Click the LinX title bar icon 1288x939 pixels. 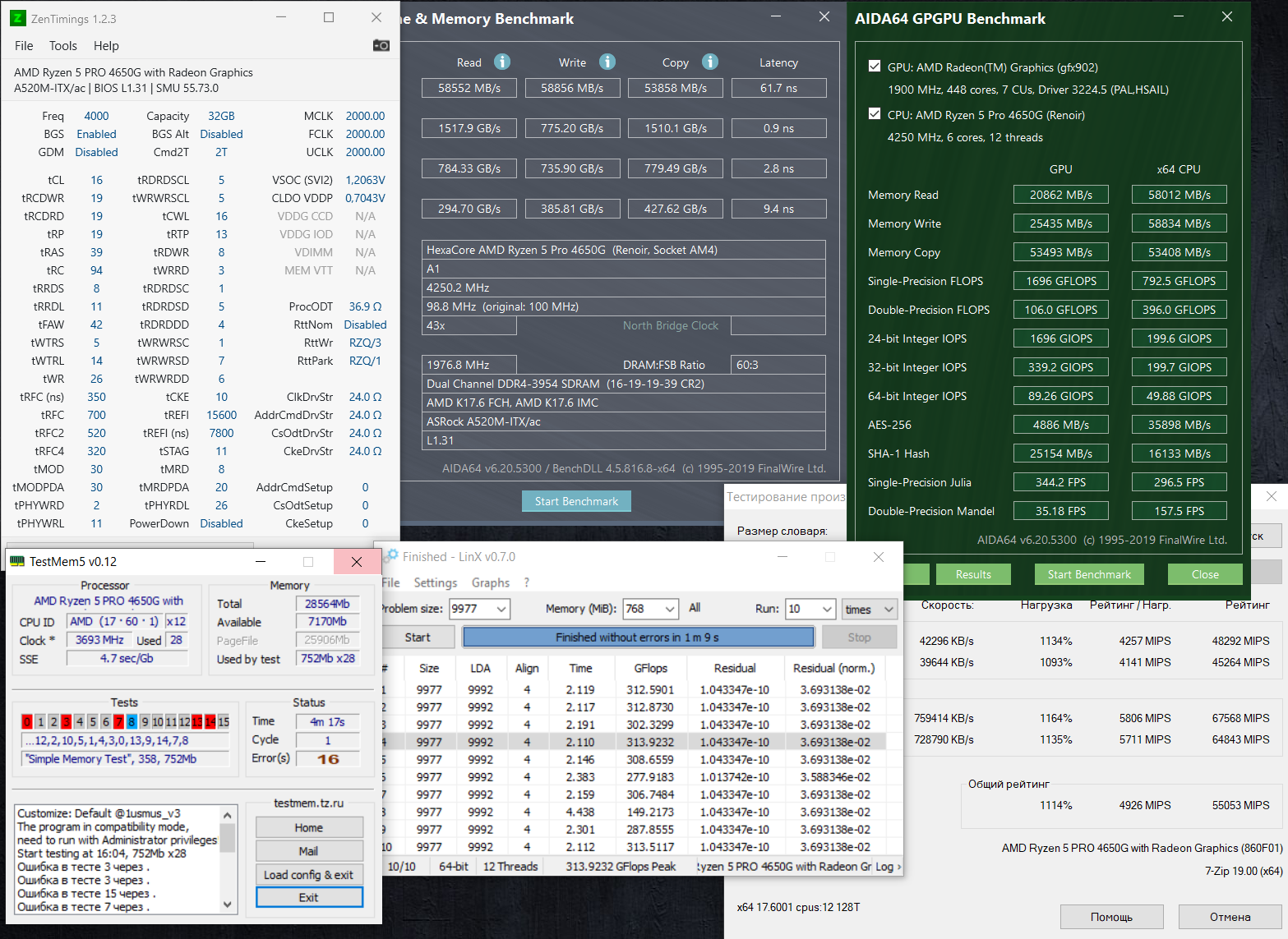point(392,556)
